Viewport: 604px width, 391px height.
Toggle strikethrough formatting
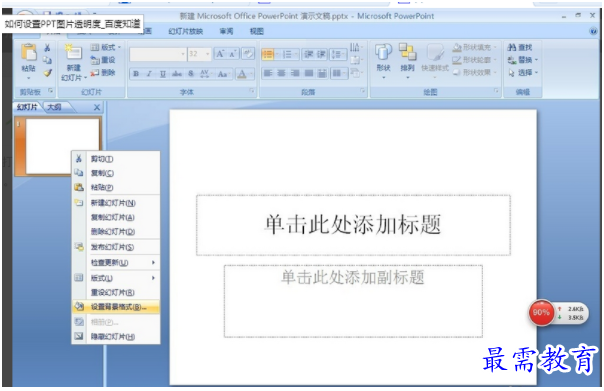pos(177,74)
